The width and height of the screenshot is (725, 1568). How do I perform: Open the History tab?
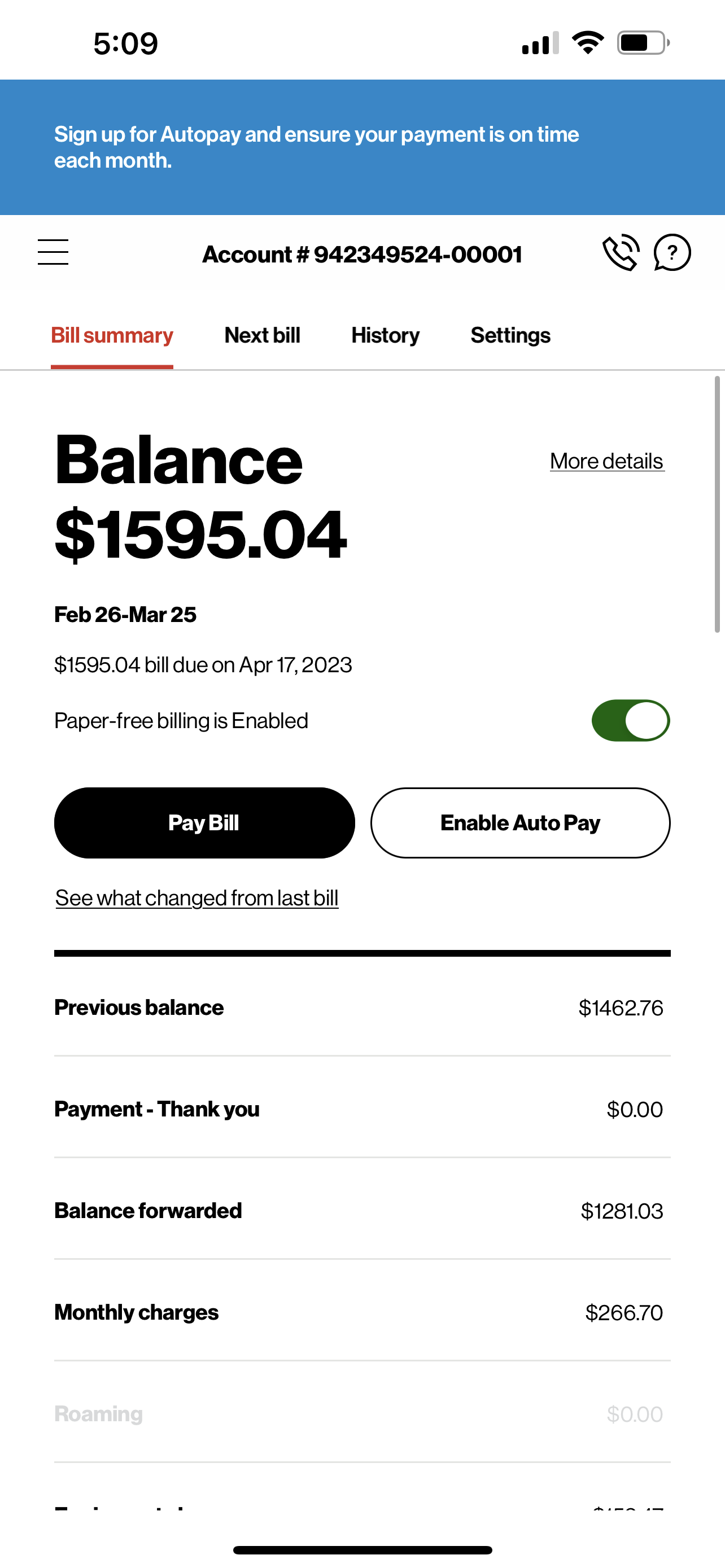(385, 335)
